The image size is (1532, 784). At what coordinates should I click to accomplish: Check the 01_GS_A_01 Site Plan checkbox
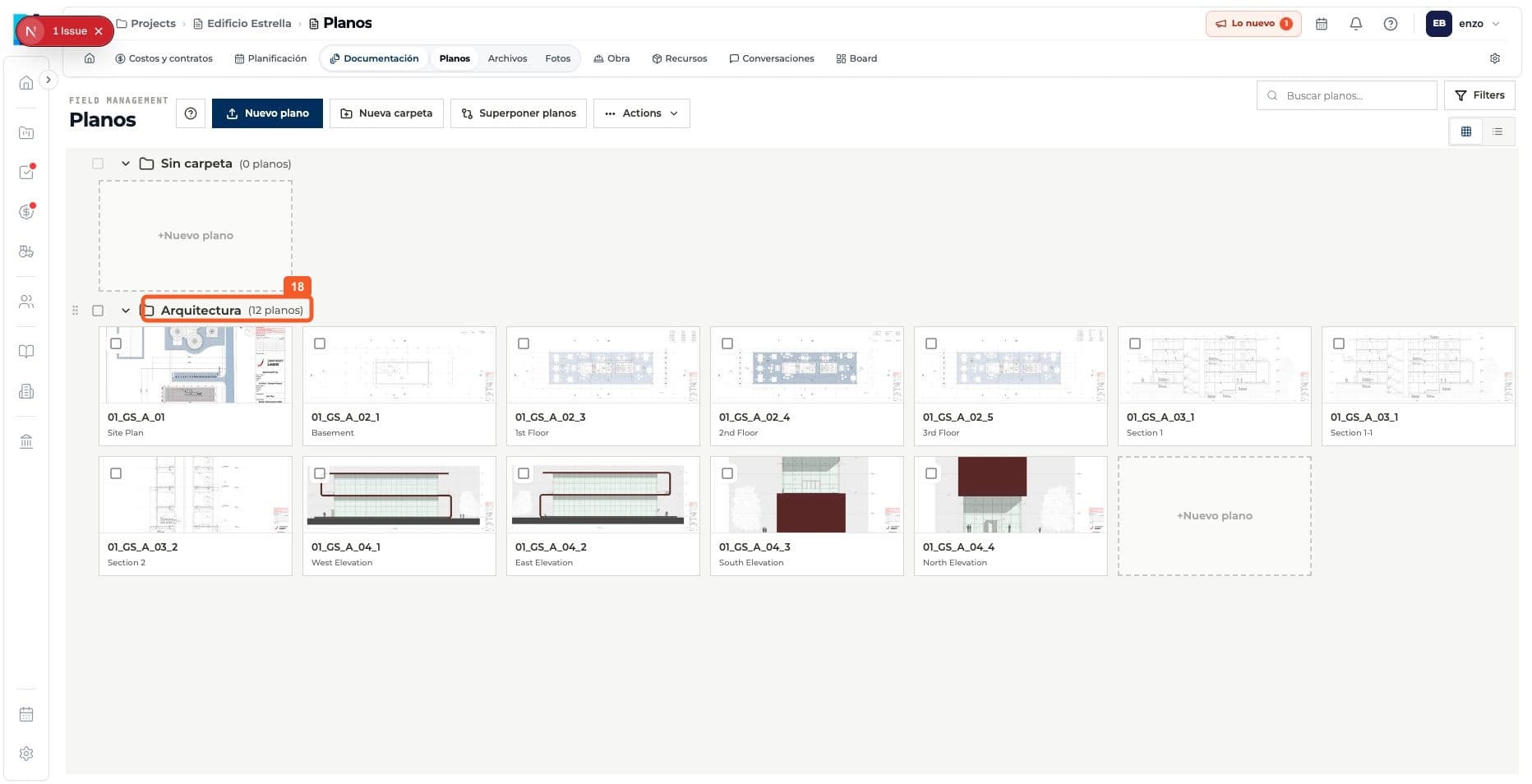click(116, 344)
